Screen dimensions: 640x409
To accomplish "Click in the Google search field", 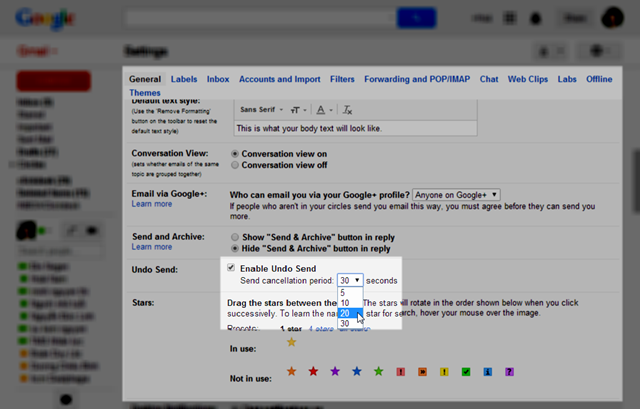I will [x=261, y=18].
